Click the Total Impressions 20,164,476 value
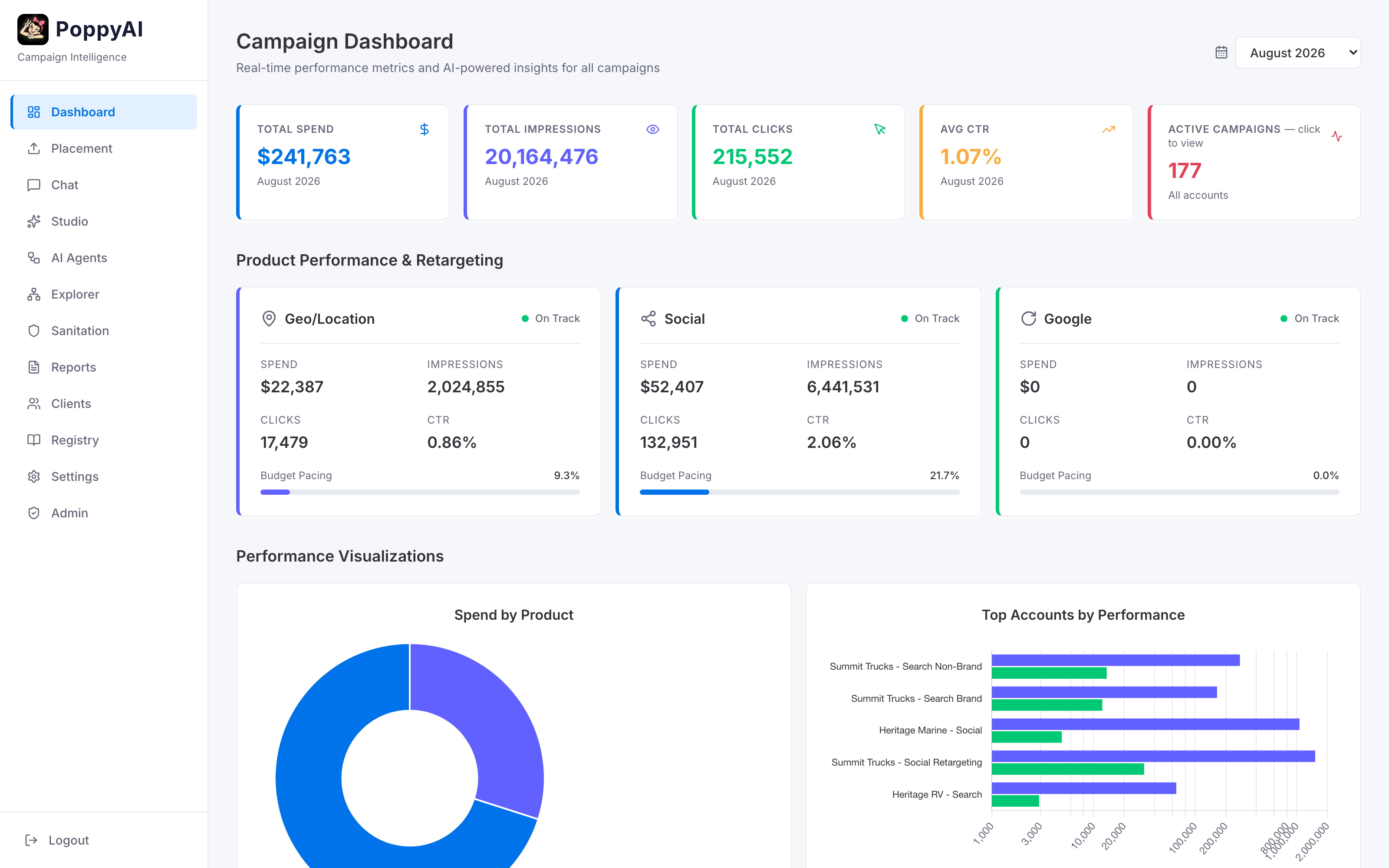This screenshot has height=868, width=1389. (541, 157)
